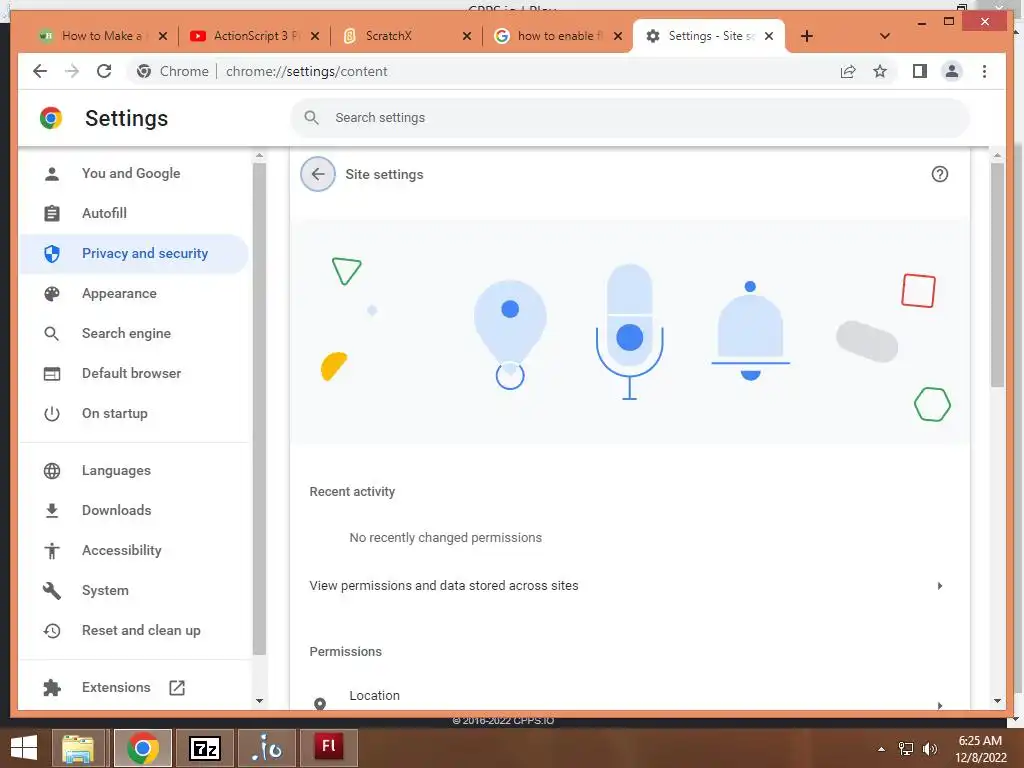Open Default browser settings
This screenshot has height=768, width=1024.
point(134,374)
